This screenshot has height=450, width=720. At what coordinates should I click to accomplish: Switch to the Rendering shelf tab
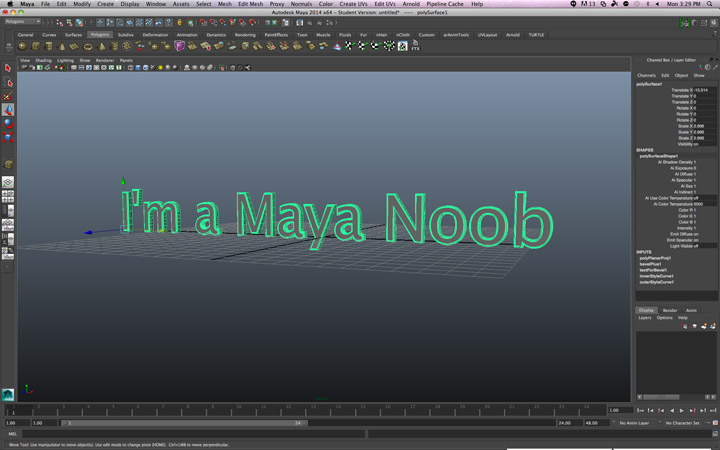click(245, 34)
